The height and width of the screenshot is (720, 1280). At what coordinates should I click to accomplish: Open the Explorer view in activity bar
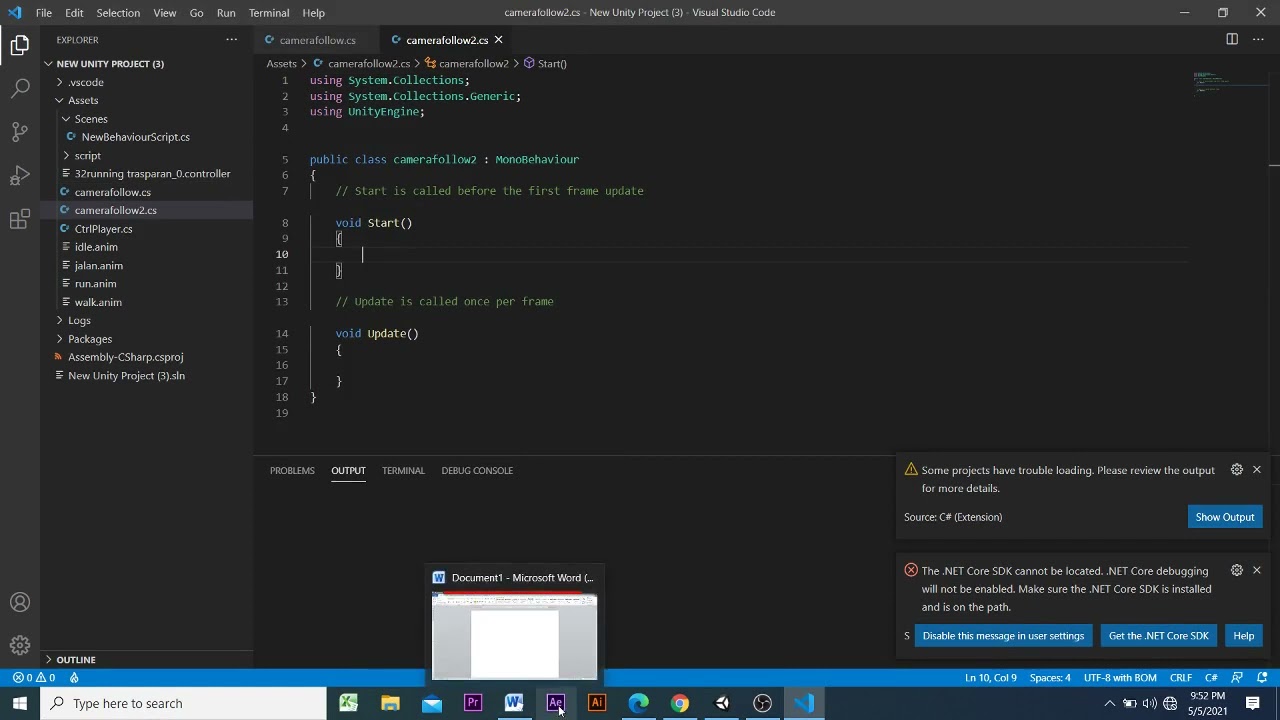[20, 45]
